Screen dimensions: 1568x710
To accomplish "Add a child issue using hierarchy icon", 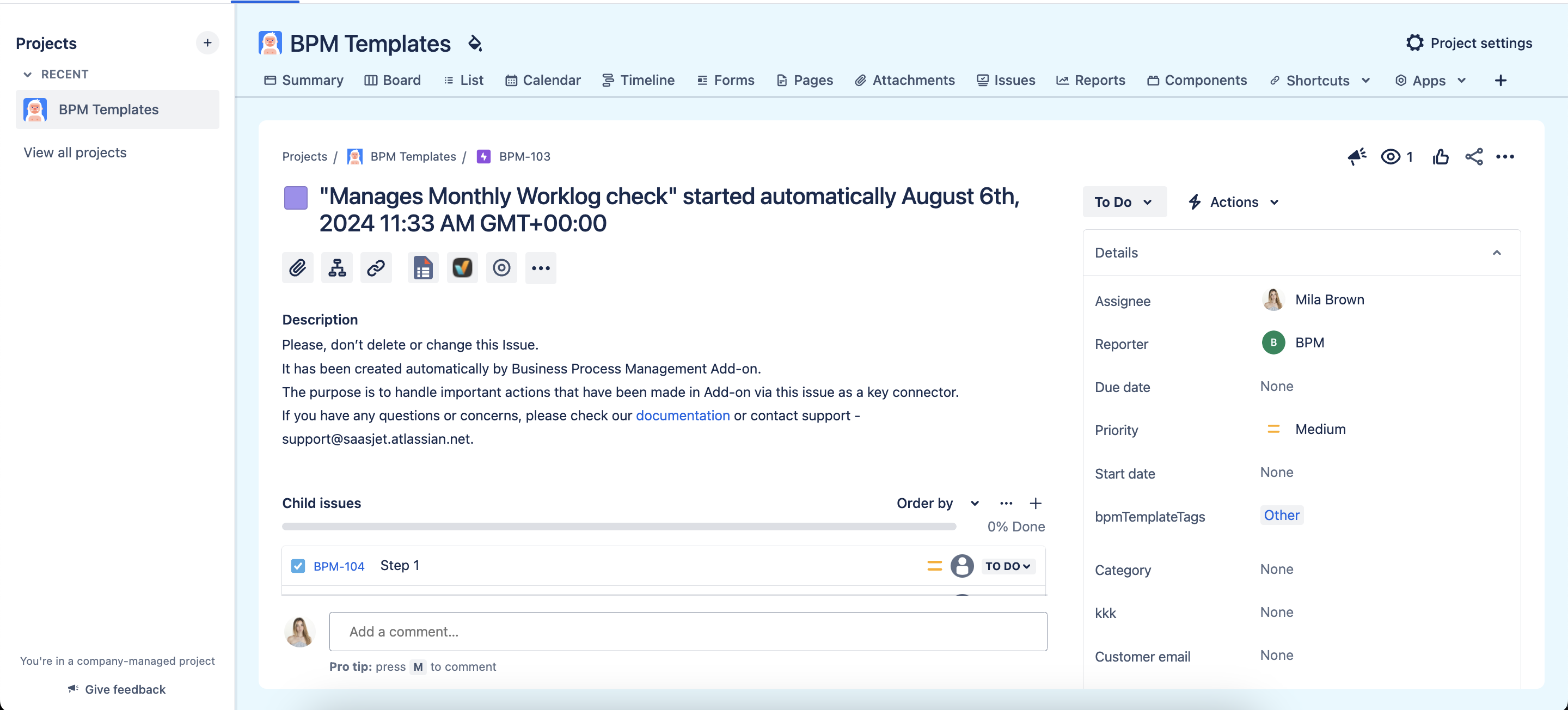I will tap(336, 268).
